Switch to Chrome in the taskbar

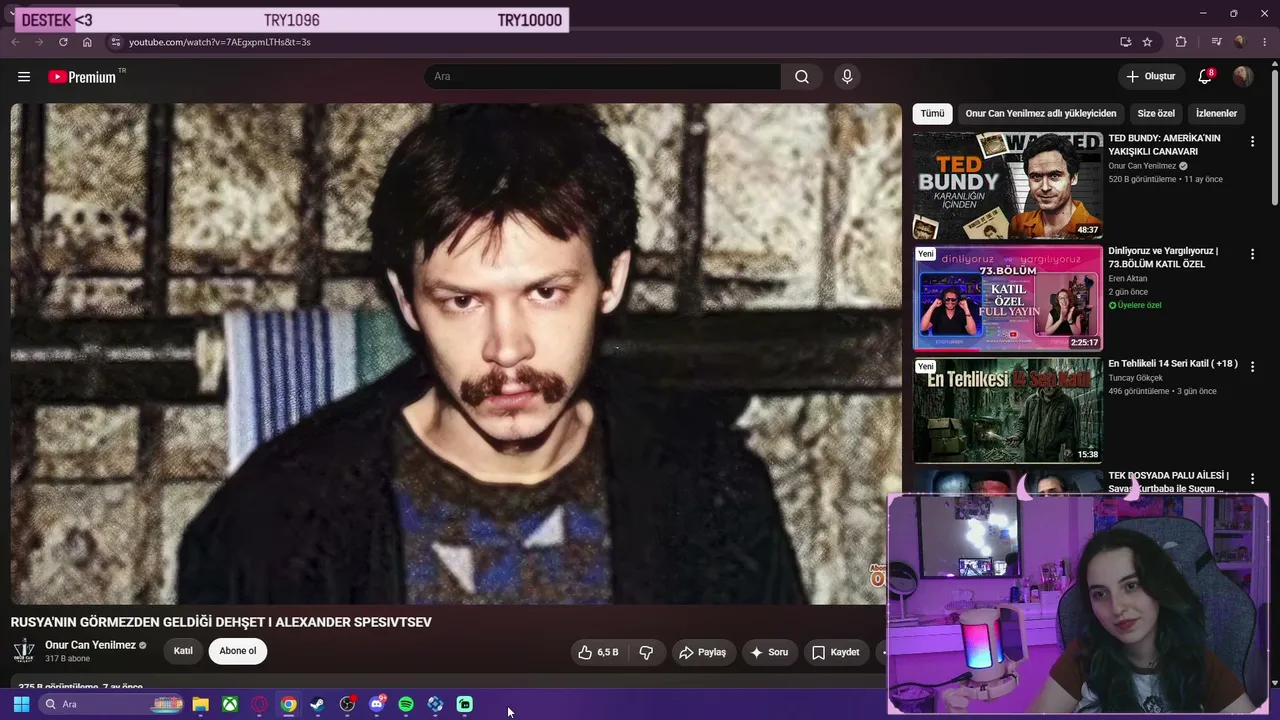tap(288, 704)
